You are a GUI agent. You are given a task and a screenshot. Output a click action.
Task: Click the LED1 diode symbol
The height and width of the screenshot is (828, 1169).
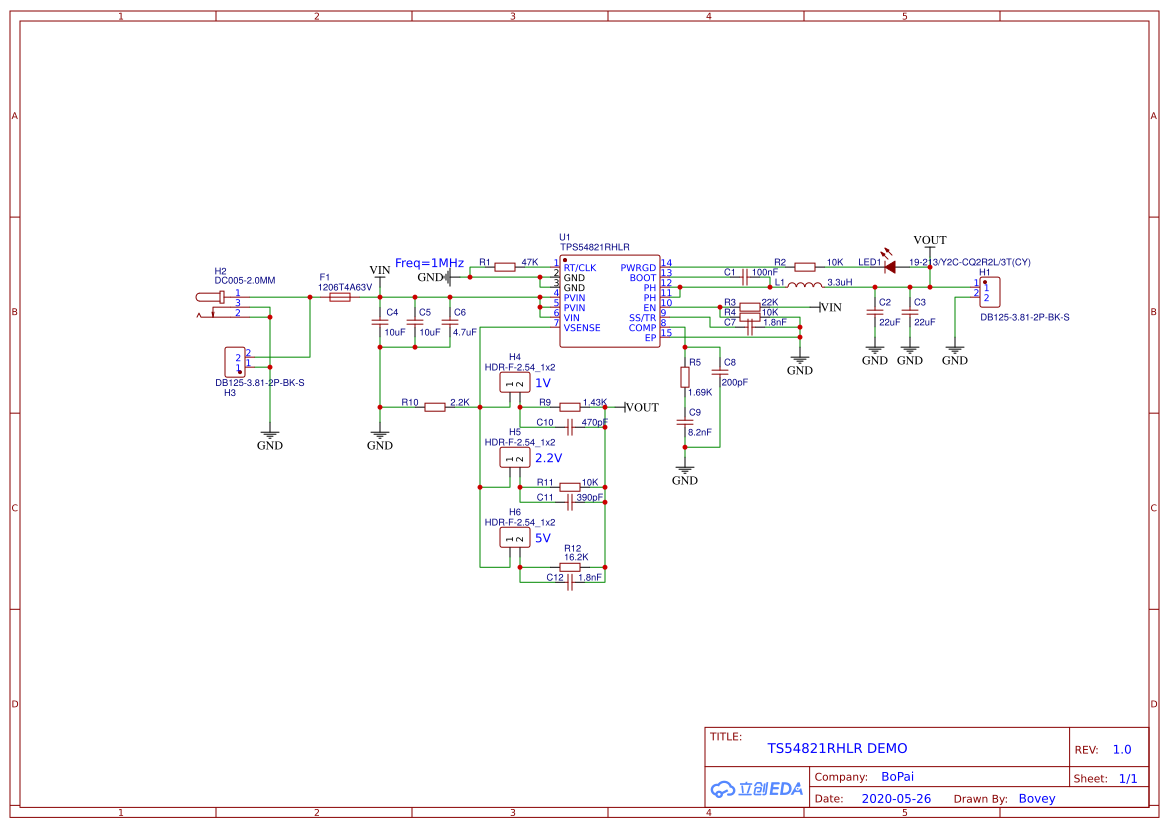(889, 267)
